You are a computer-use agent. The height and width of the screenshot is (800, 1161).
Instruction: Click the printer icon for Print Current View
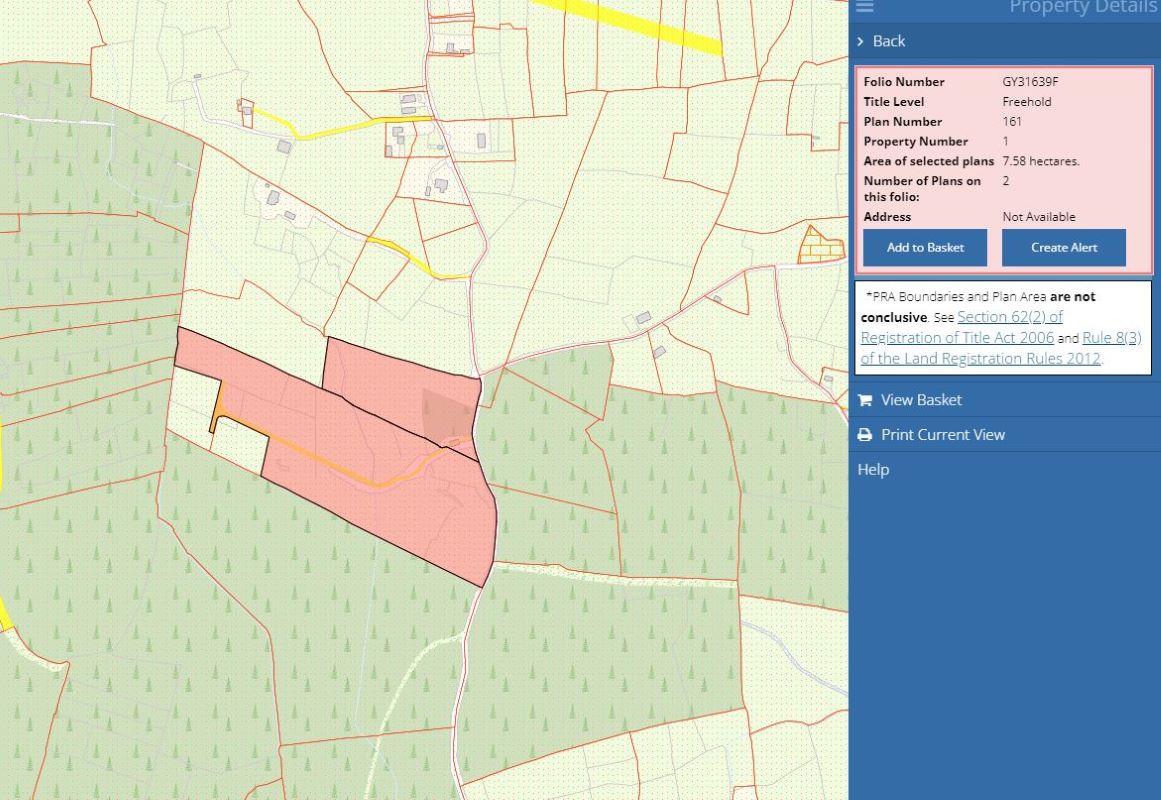[x=865, y=435]
